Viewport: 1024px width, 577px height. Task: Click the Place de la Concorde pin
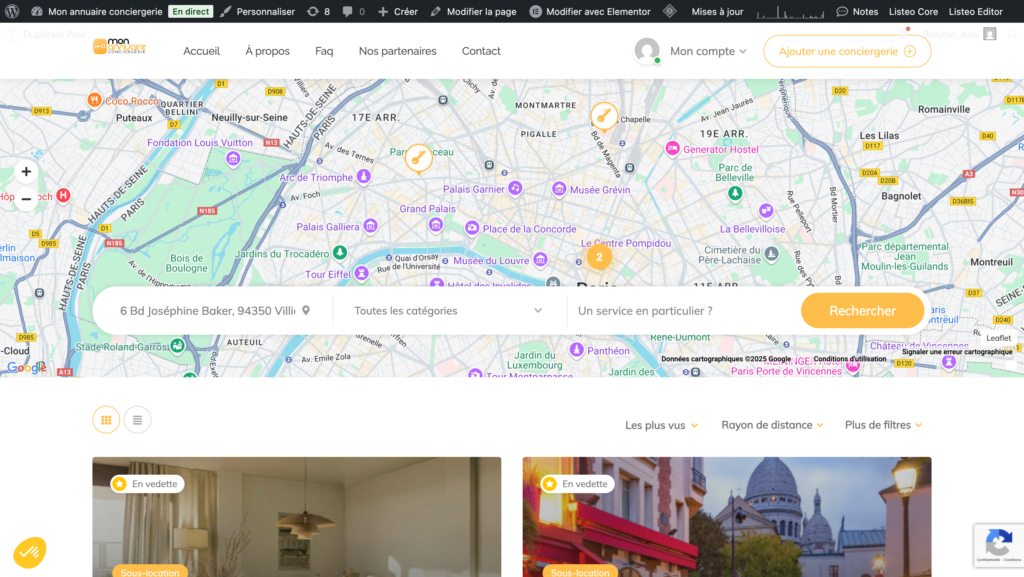point(472,228)
